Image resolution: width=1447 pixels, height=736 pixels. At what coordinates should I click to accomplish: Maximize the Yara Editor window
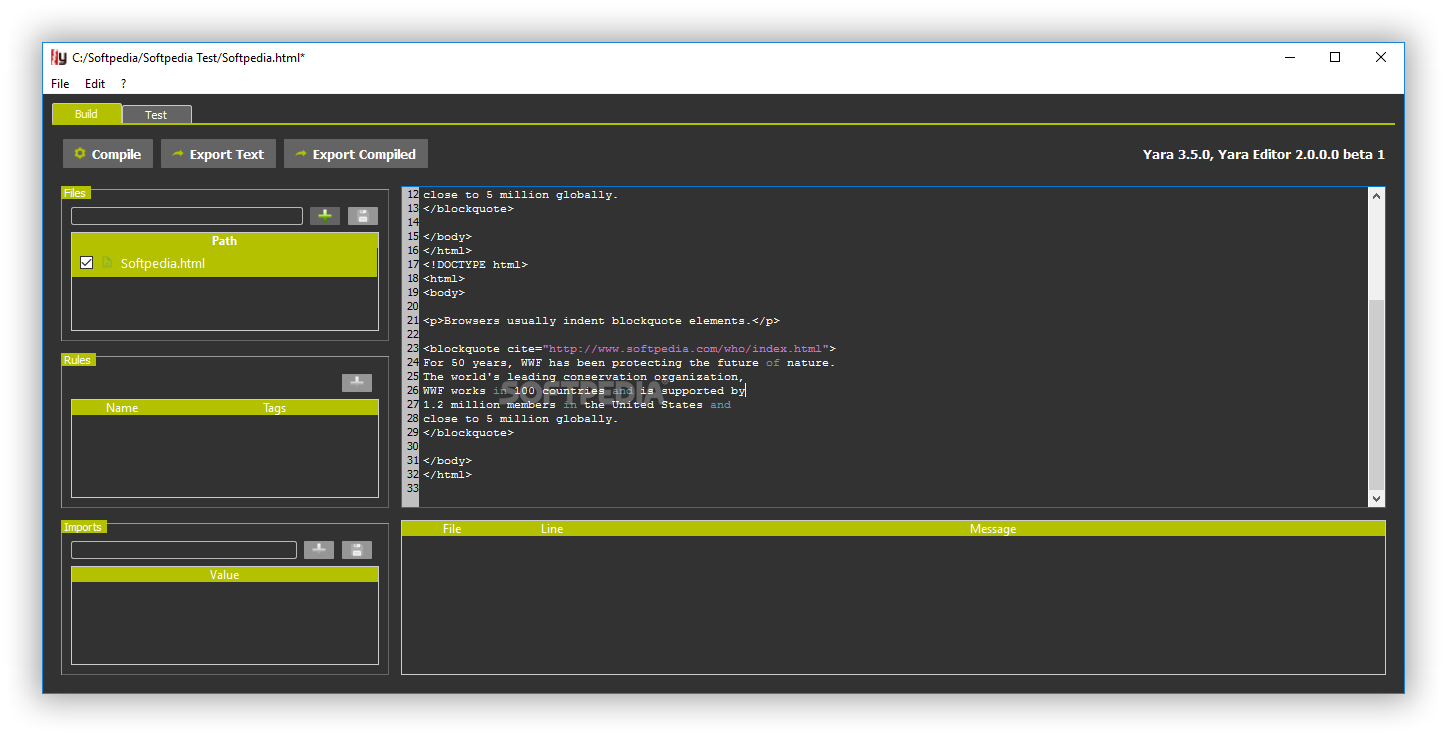point(1335,58)
